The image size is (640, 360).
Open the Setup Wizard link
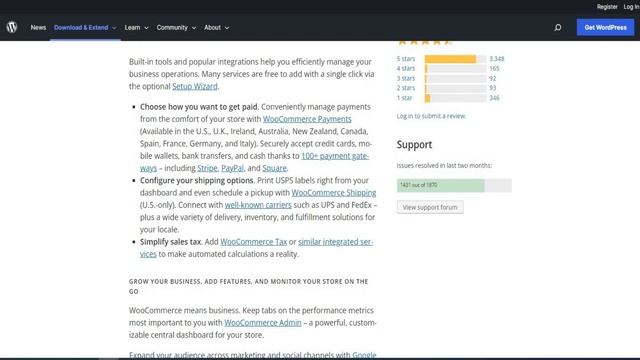195,86
